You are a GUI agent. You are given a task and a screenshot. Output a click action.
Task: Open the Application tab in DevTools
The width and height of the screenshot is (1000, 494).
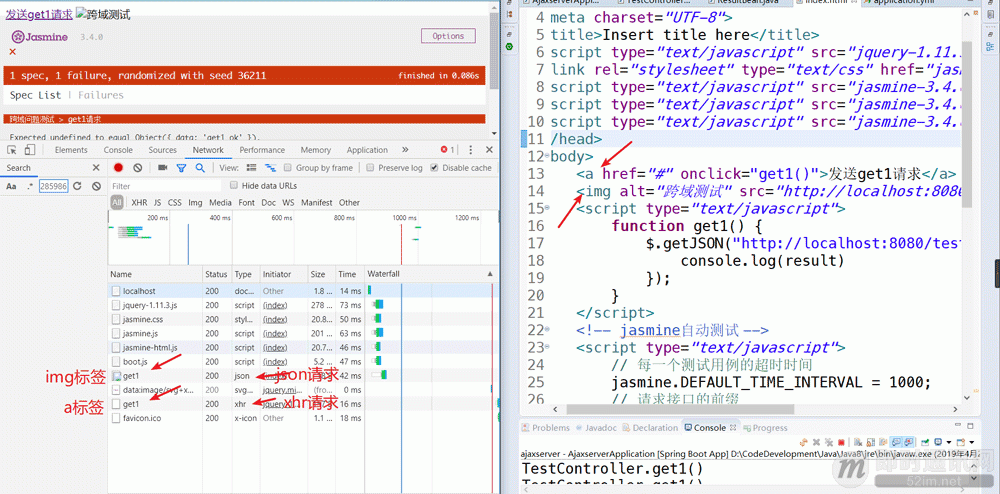click(x=367, y=150)
